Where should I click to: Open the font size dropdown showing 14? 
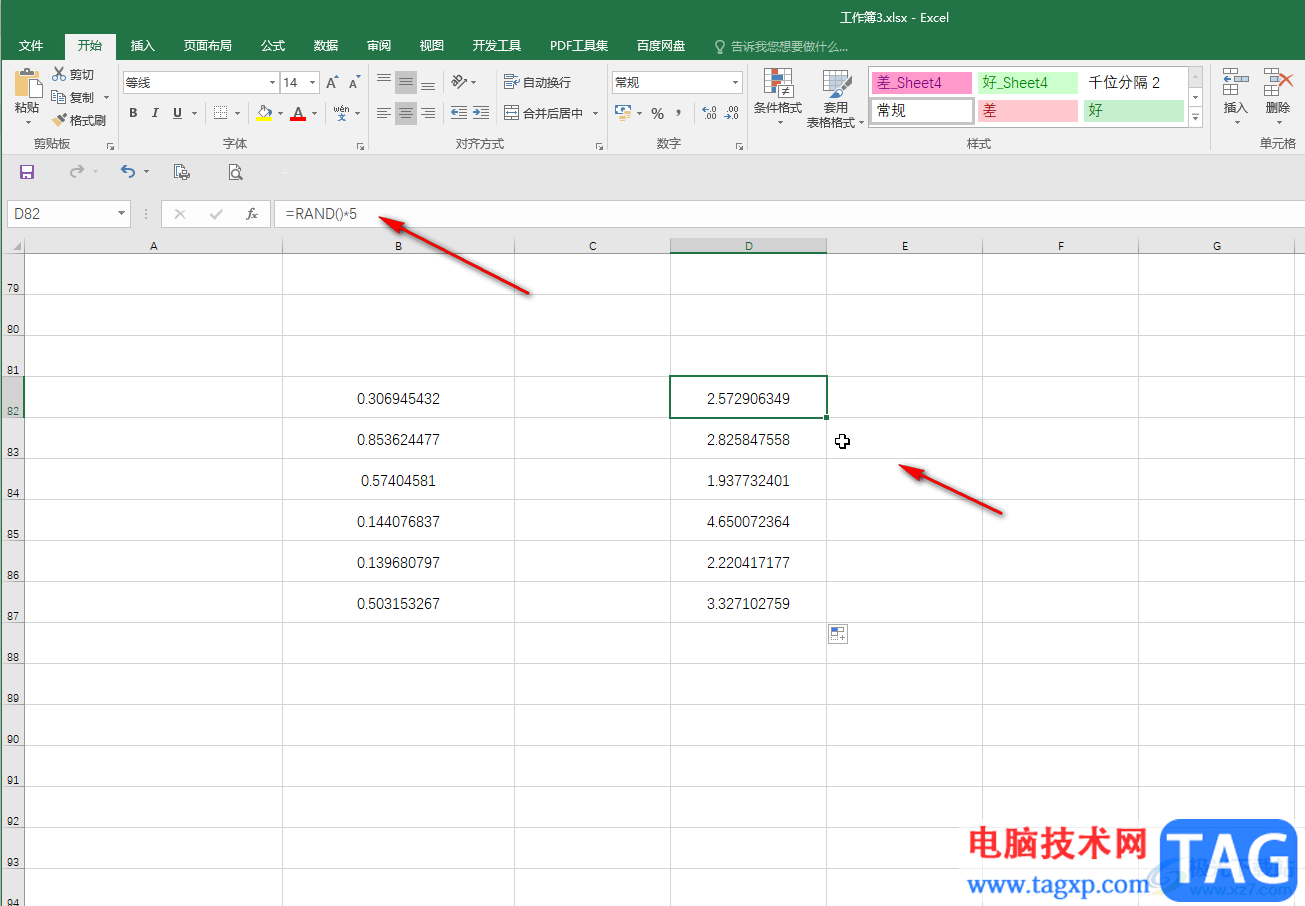click(313, 83)
